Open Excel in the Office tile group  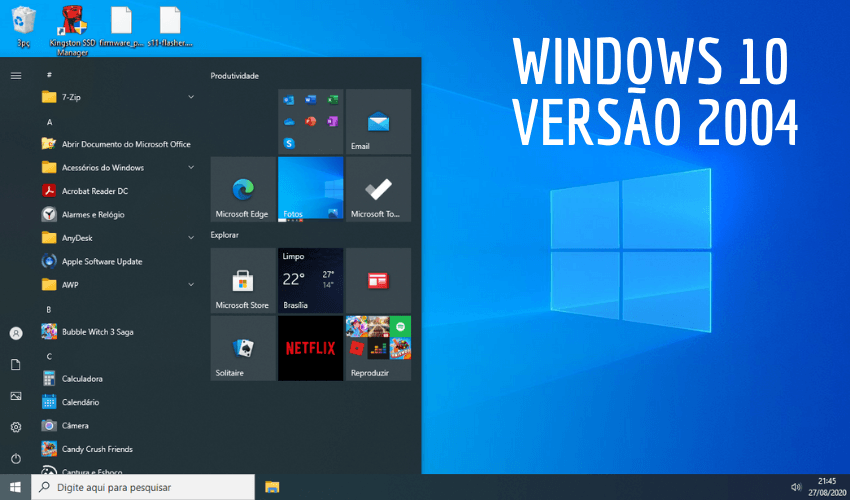click(x=332, y=100)
